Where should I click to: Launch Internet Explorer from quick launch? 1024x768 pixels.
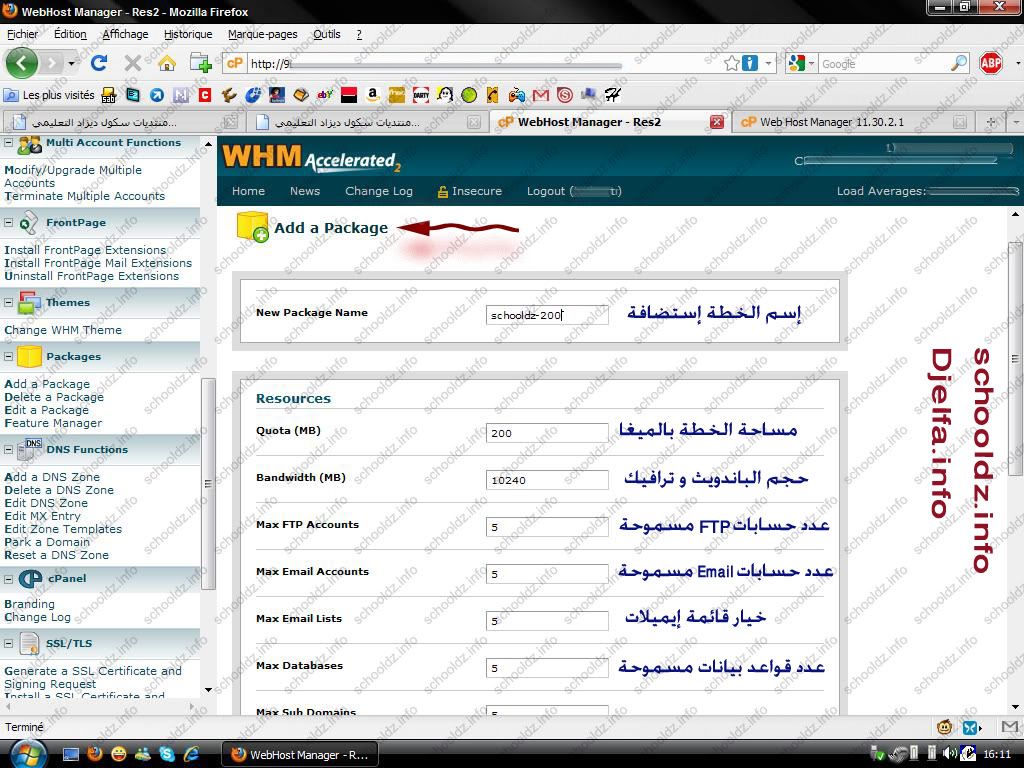click(191, 754)
